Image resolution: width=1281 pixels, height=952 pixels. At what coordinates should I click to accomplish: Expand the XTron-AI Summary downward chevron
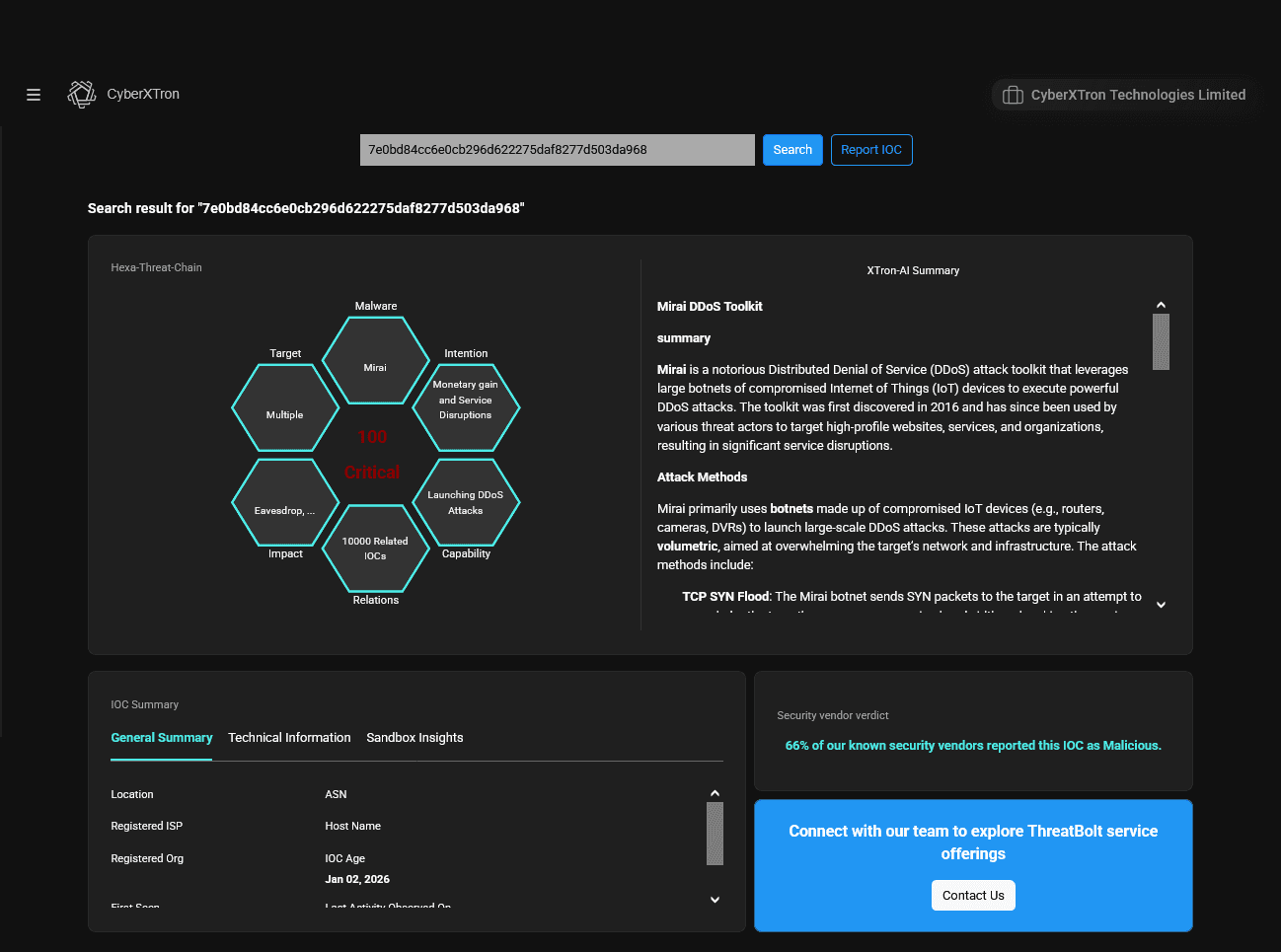[1161, 604]
